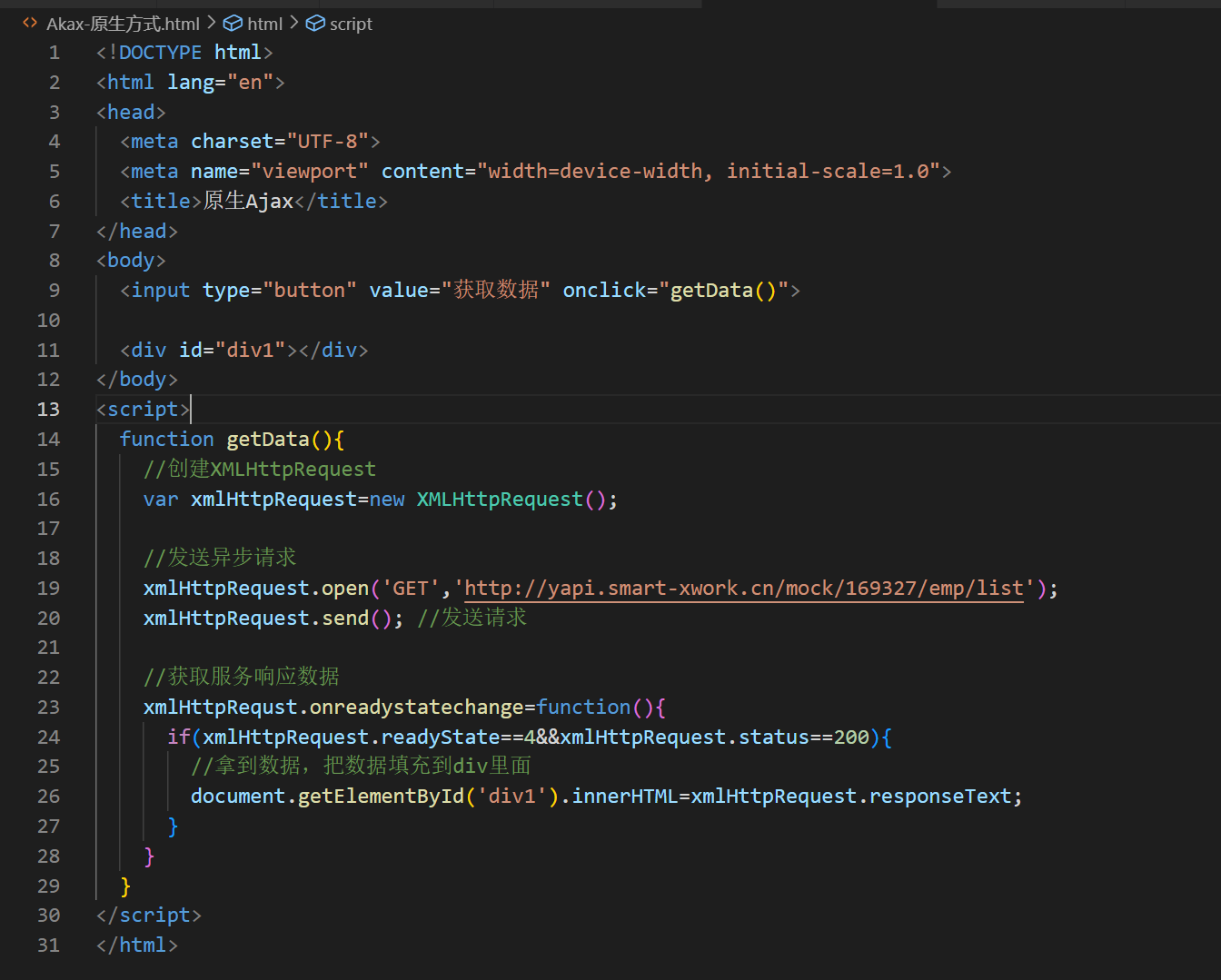Click 'xmlHttpRequest.open' on line 19
1221x980 pixels.
click(256, 589)
